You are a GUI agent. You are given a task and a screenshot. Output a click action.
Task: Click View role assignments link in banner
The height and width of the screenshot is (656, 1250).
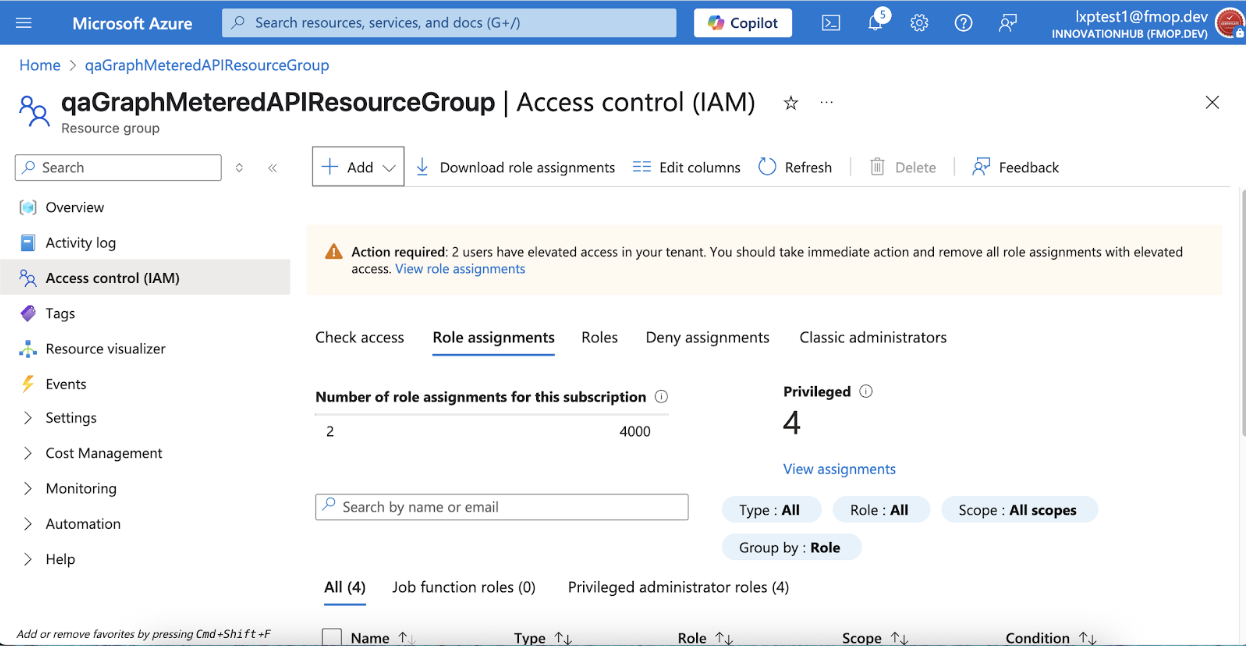460,269
